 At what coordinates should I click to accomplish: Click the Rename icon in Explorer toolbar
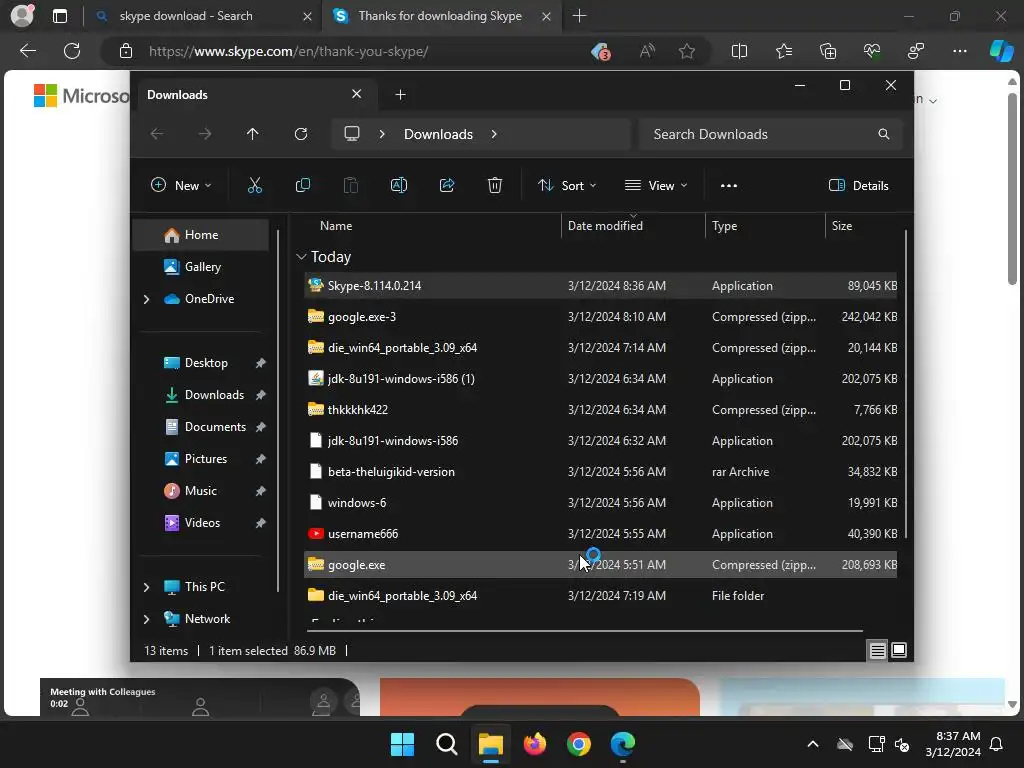[x=398, y=185]
